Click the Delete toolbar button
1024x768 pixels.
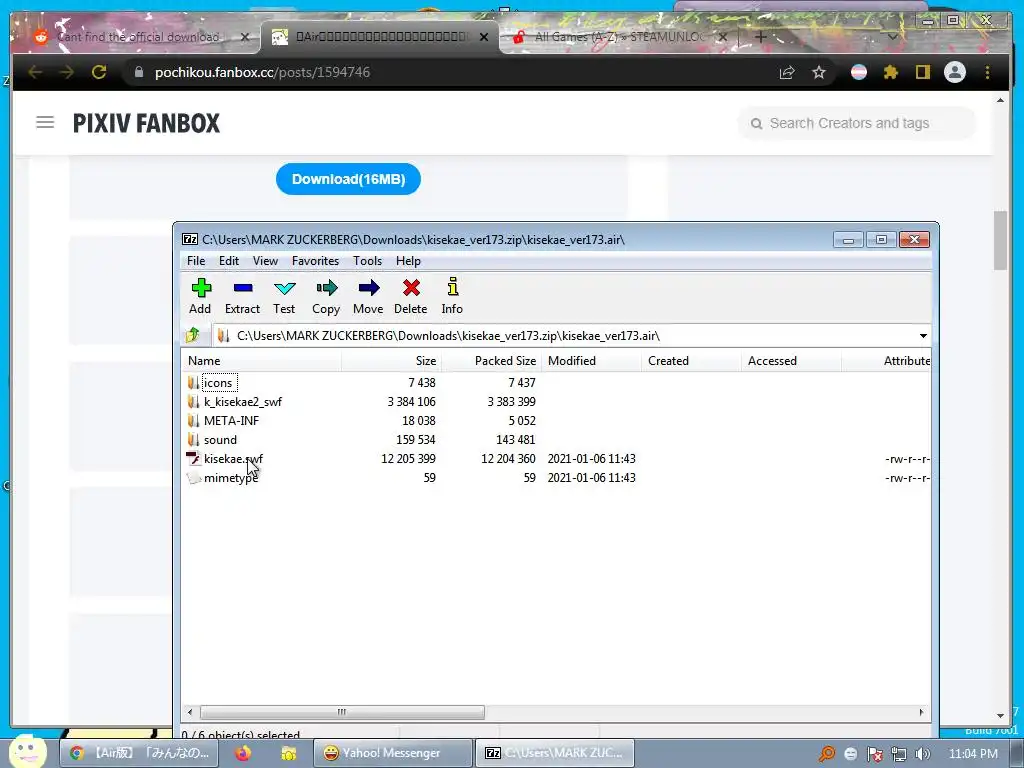point(411,296)
